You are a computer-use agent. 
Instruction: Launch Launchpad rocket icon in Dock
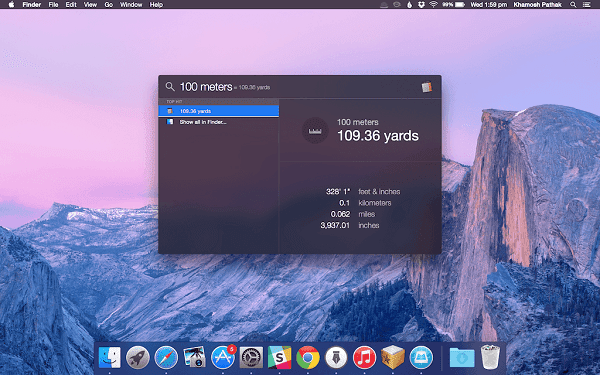pyautogui.click(x=138, y=358)
